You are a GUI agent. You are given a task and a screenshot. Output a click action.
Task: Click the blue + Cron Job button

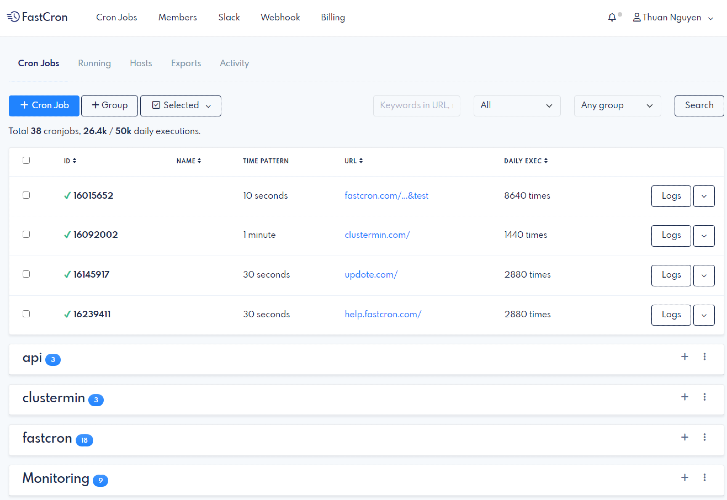click(x=44, y=106)
